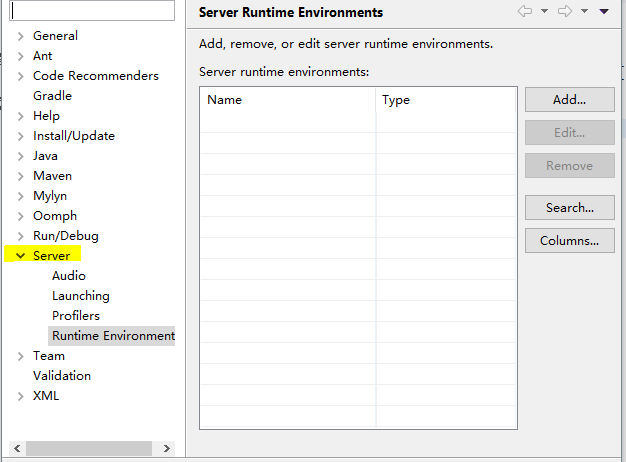Open the Validation preferences page
The height and width of the screenshot is (462, 626).
62,376
